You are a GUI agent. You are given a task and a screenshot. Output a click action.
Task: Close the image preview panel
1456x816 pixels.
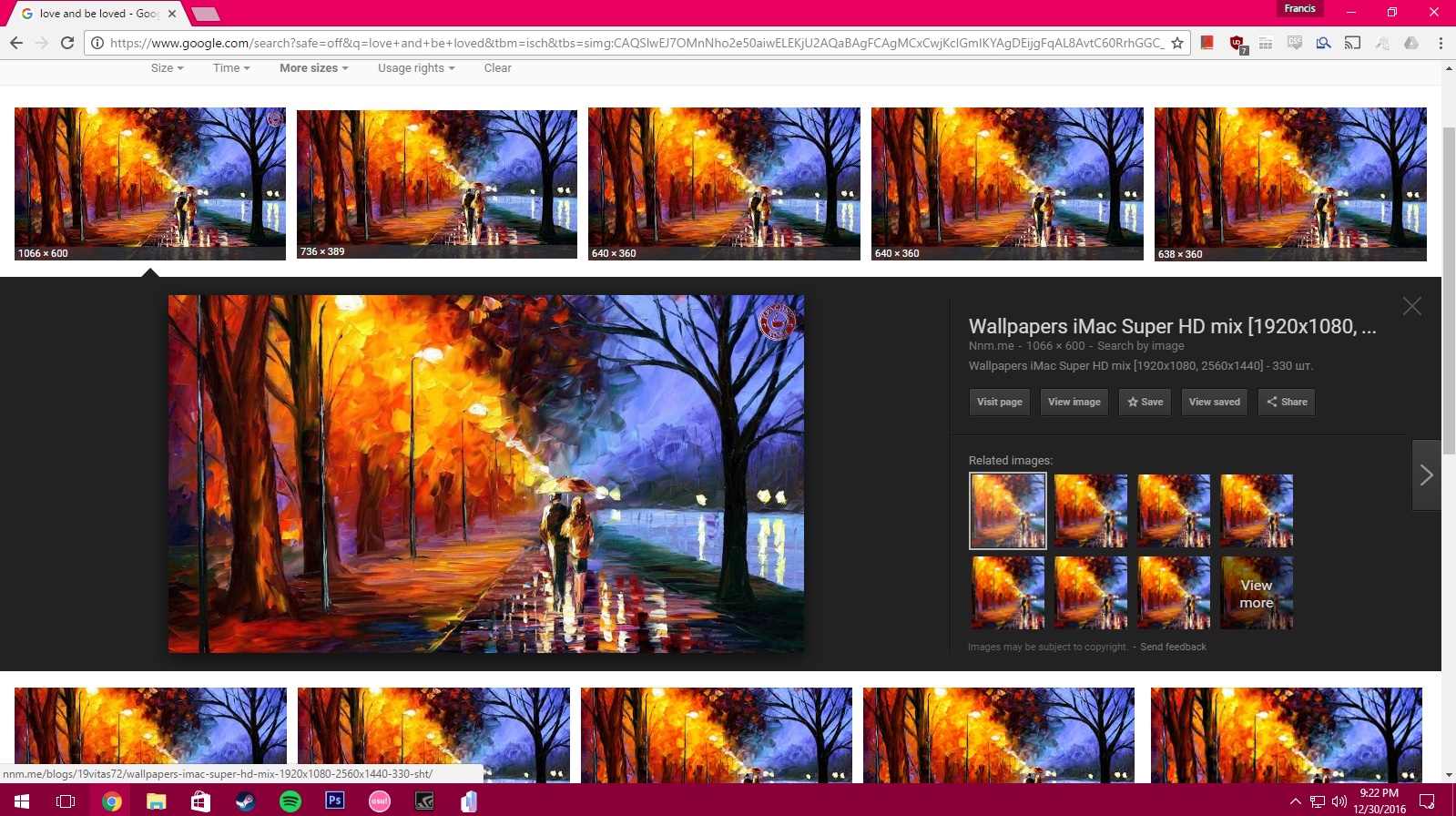pos(1412,306)
